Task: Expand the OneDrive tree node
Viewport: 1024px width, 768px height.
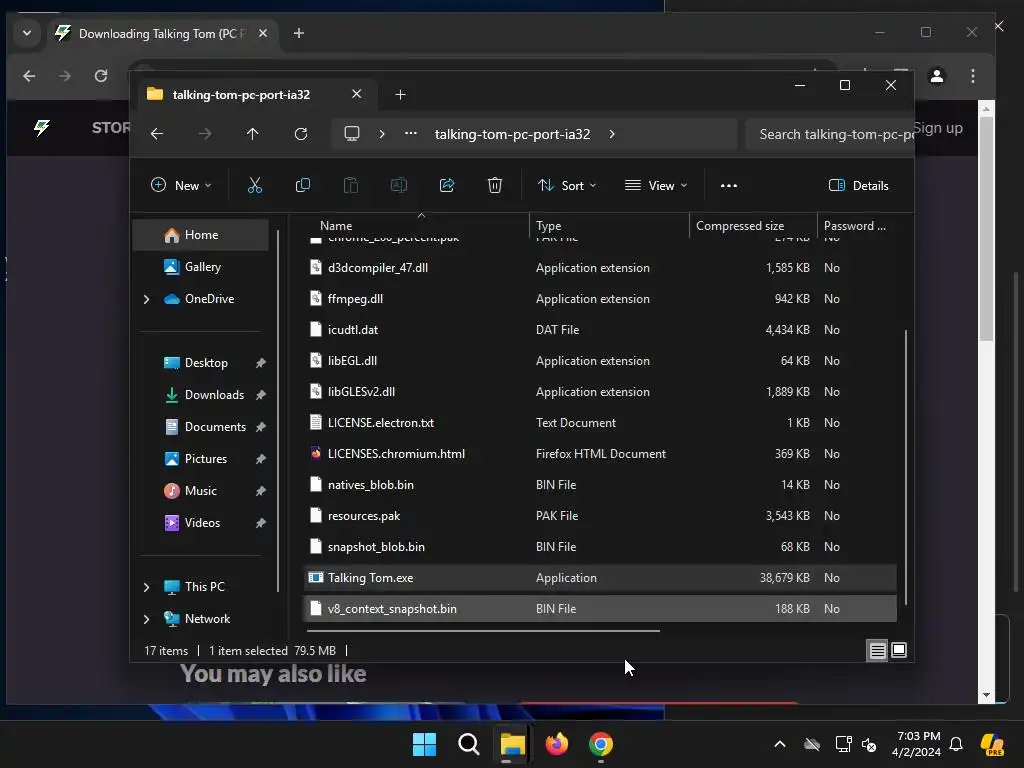Action: coord(146,299)
